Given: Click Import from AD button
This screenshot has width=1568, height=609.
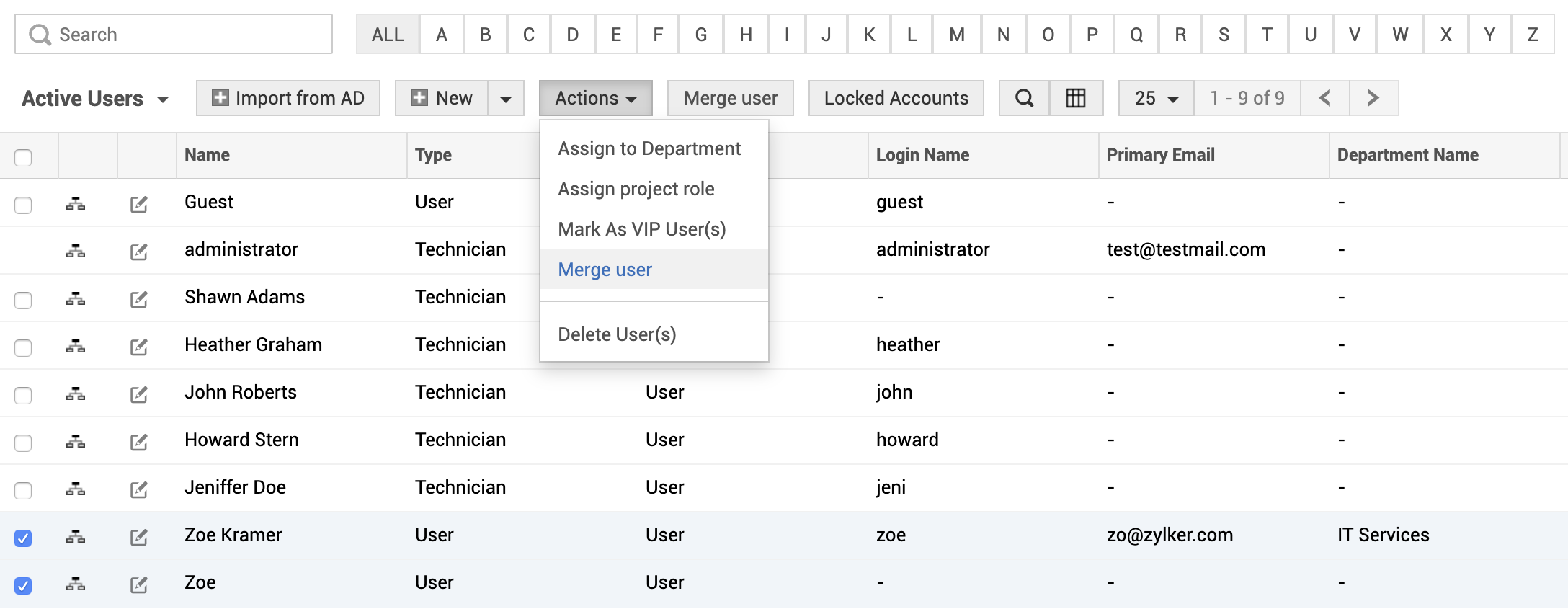Looking at the screenshot, I should pyautogui.click(x=288, y=98).
